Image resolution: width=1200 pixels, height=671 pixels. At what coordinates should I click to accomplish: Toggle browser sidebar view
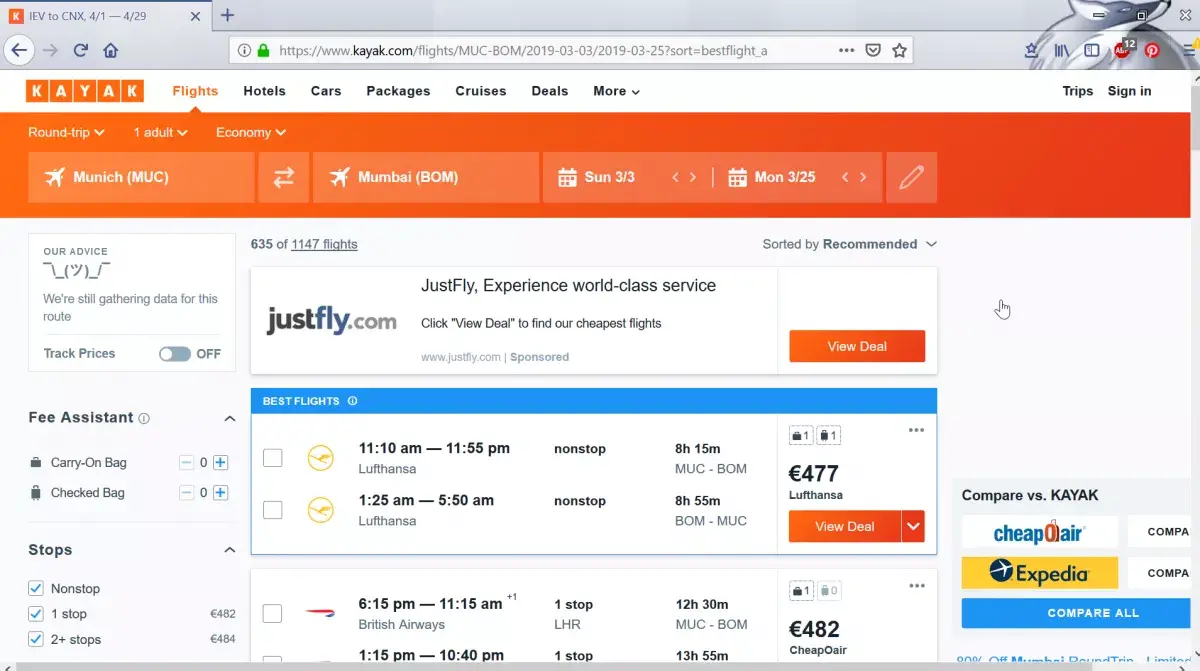pyautogui.click(x=1092, y=50)
